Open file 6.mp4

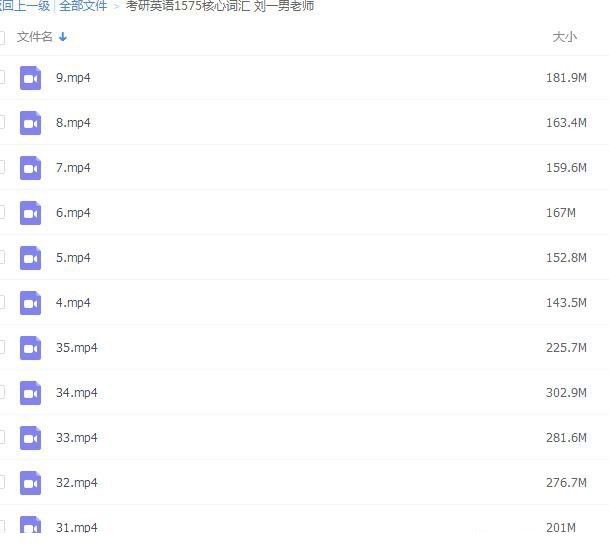73,213
